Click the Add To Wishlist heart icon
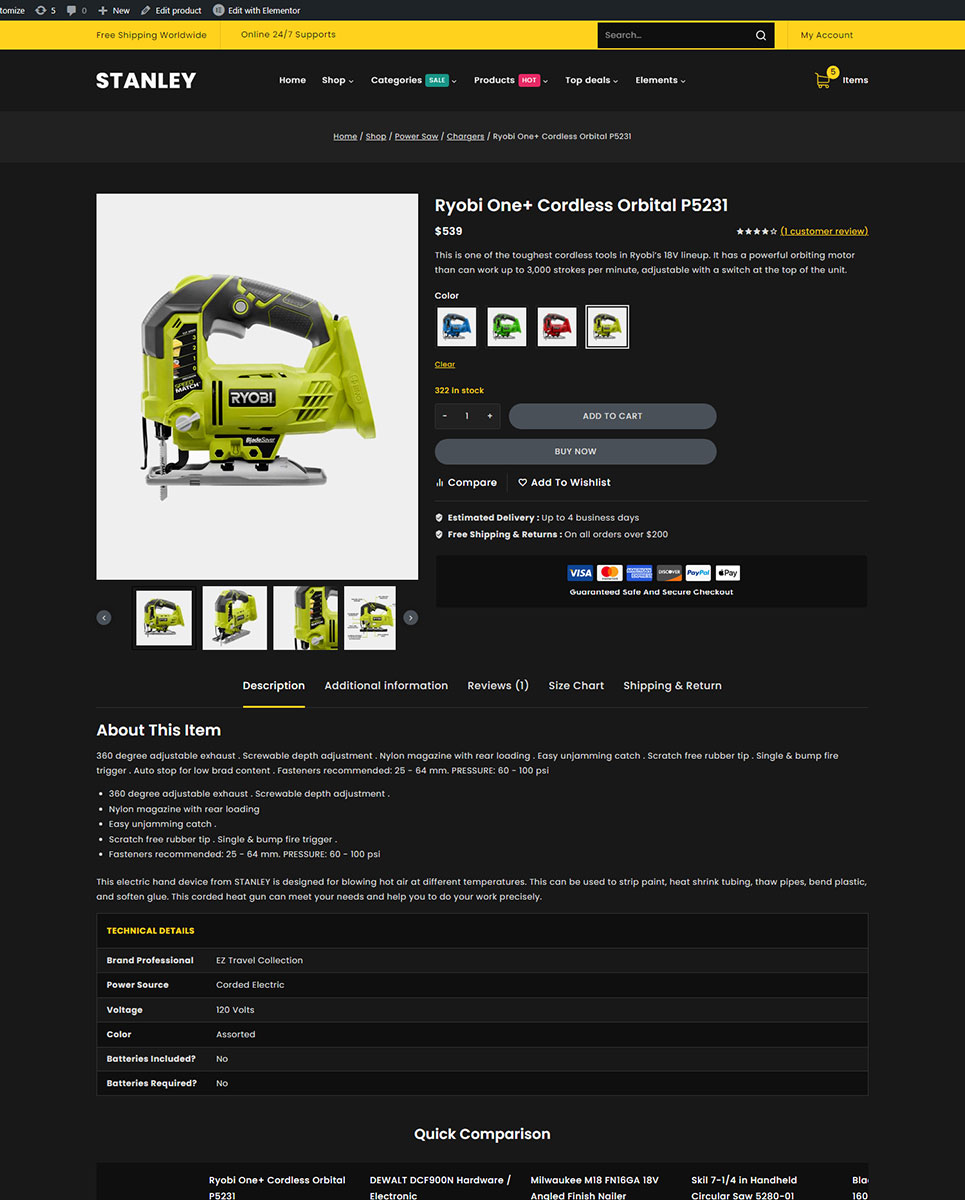This screenshot has width=965, height=1200. coord(522,483)
